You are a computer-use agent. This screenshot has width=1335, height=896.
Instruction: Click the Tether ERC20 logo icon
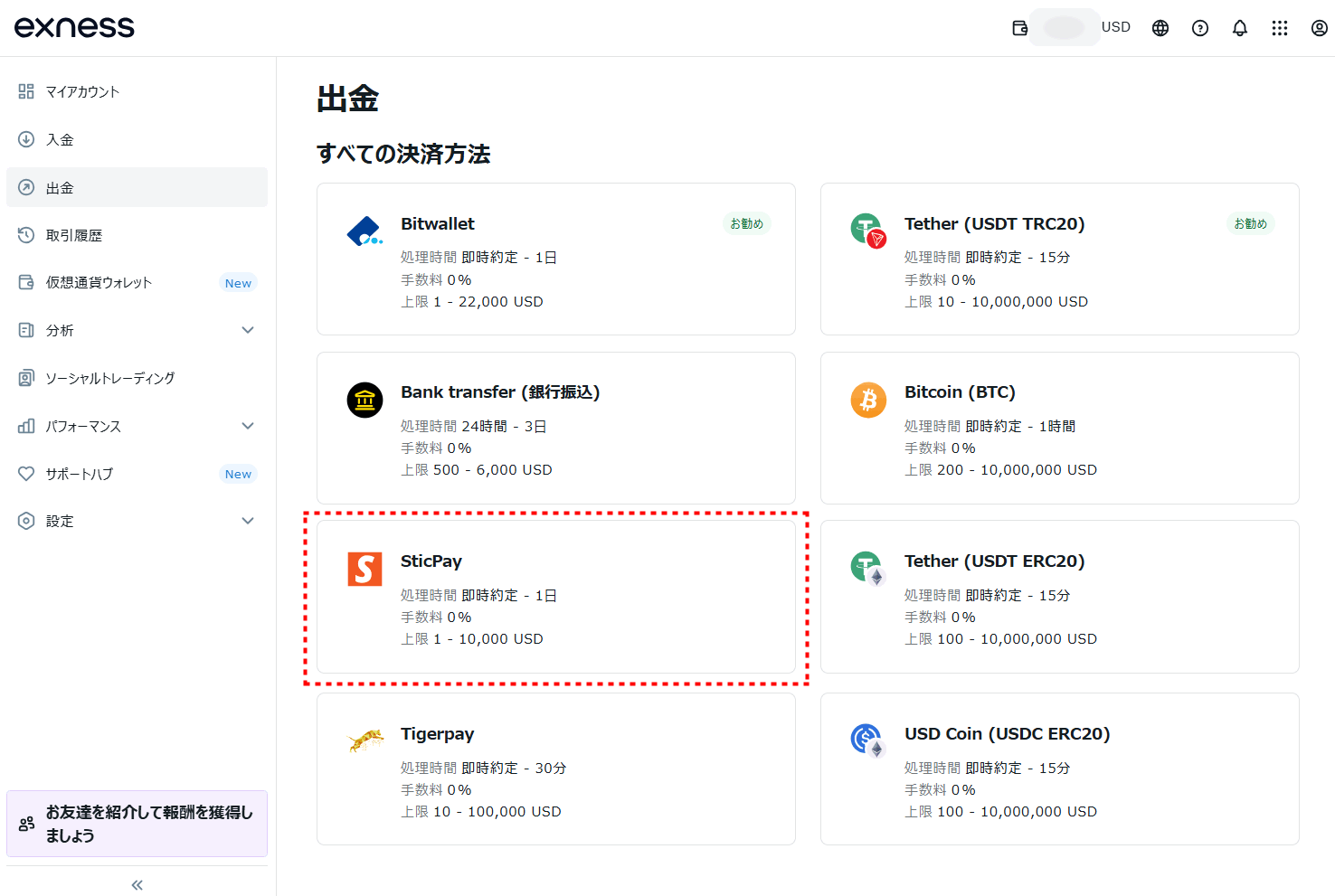pos(868,569)
